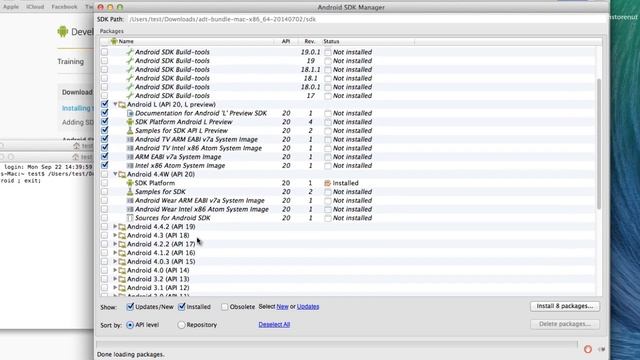
Task: Click the Documentation for Android 'L' Preview icon
Action: [130, 113]
